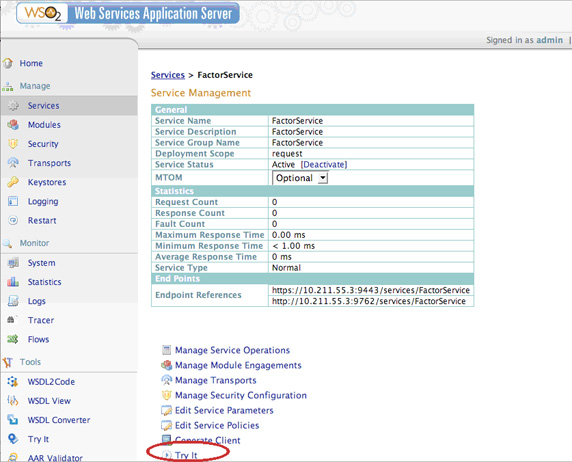Open Logging from the sidebar

coord(43,201)
